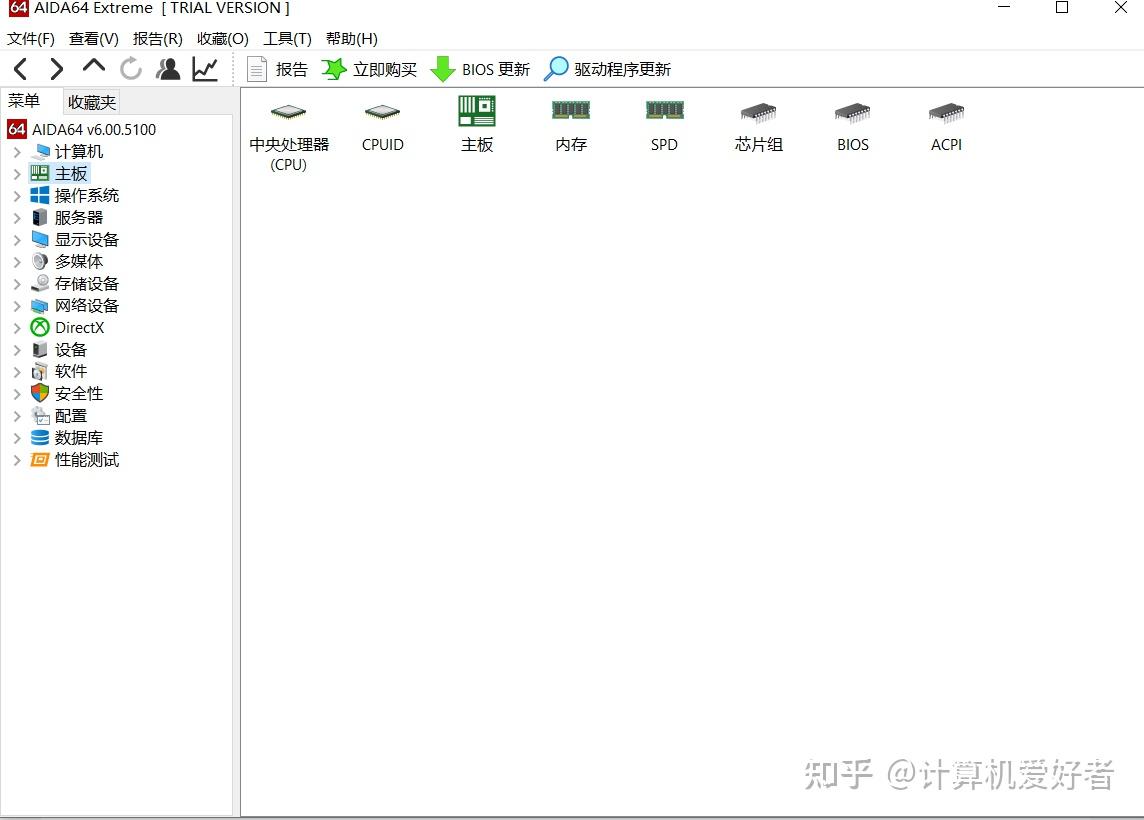Viewport: 1144px width, 820px height.
Task: Select 多媒体 in the tree
Action: point(67,261)
